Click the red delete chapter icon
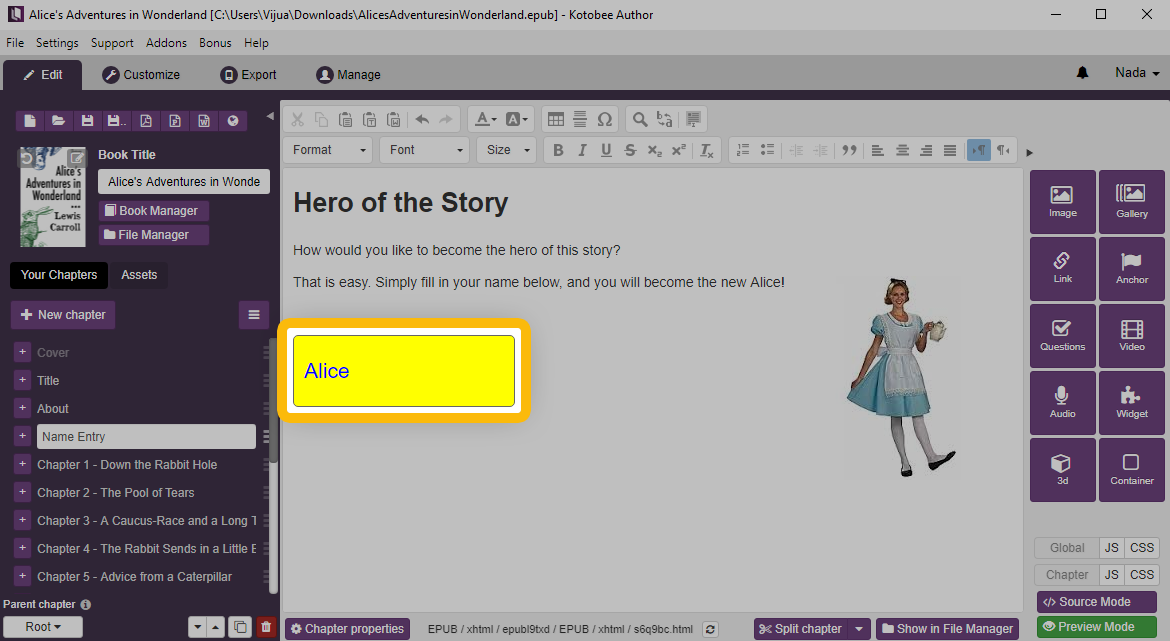 265,627
